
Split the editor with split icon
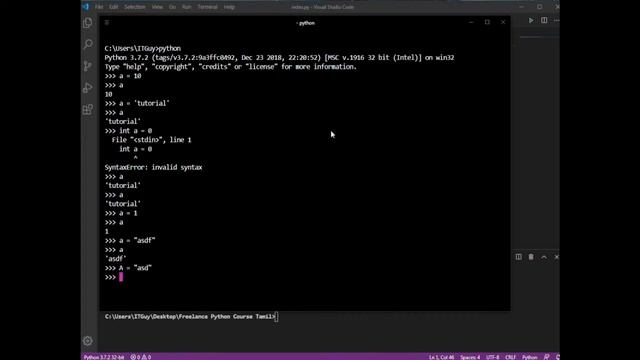click(x=544, y=20)
